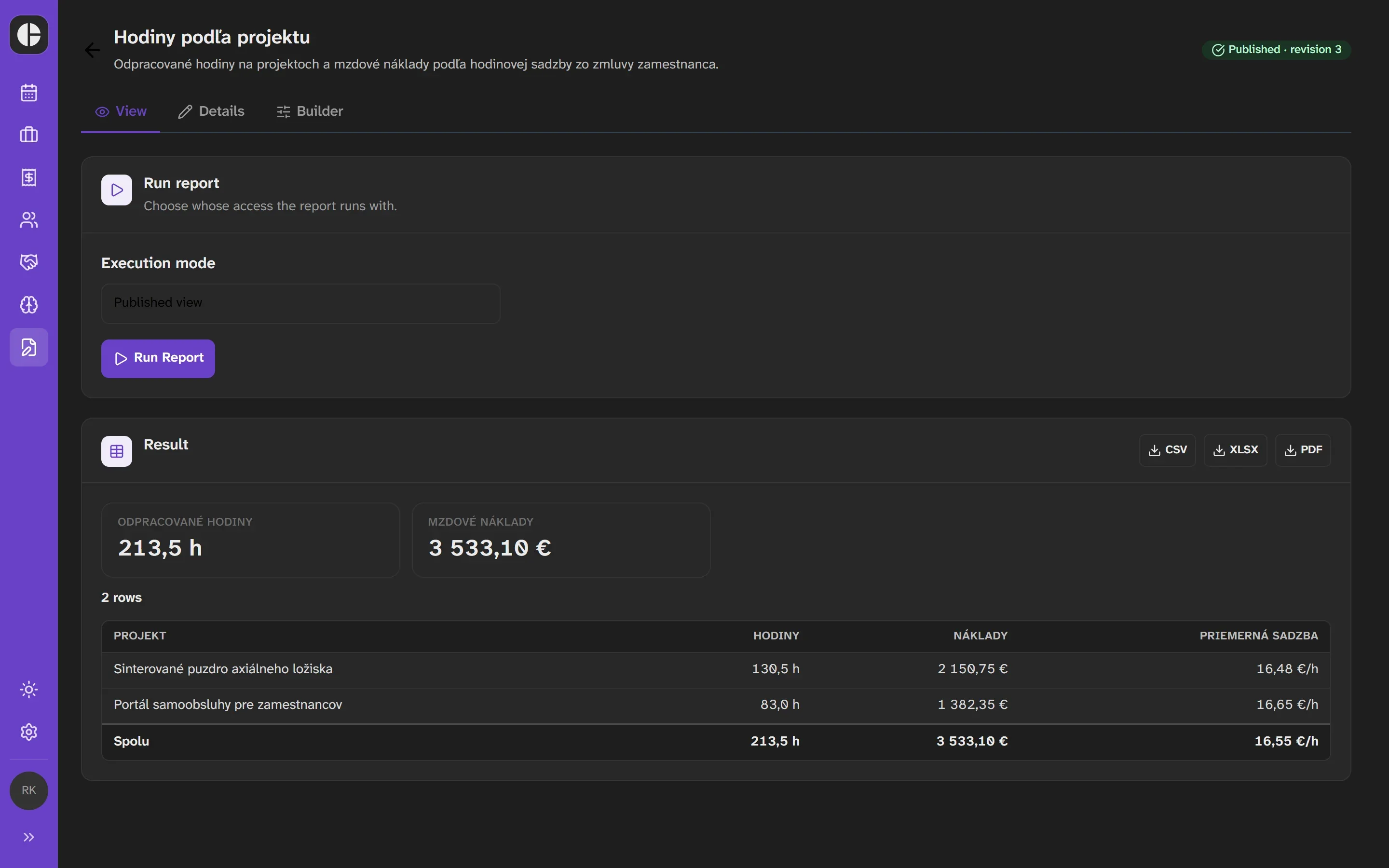
Task: Open the RK user avatar
Action: click(x=29, y=790)
